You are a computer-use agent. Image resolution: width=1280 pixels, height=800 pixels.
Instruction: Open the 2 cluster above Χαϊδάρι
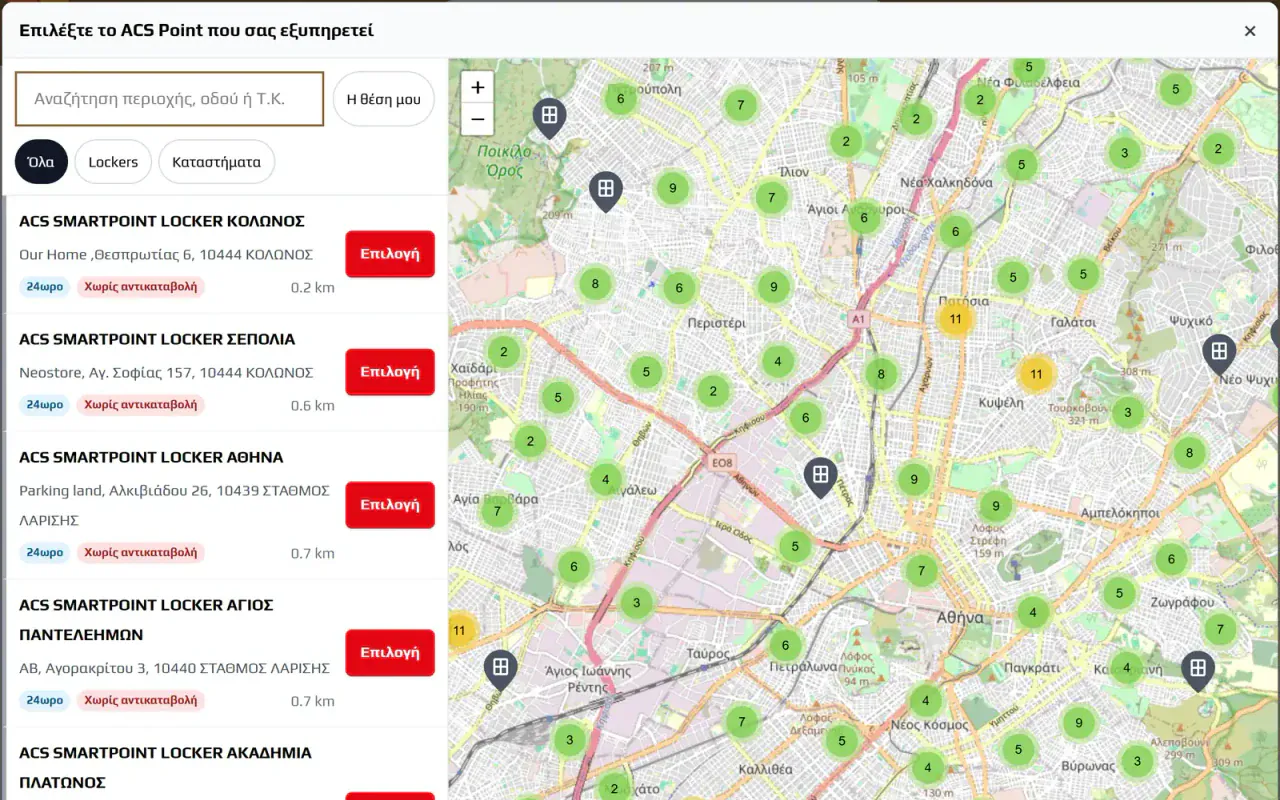[504, 352]
